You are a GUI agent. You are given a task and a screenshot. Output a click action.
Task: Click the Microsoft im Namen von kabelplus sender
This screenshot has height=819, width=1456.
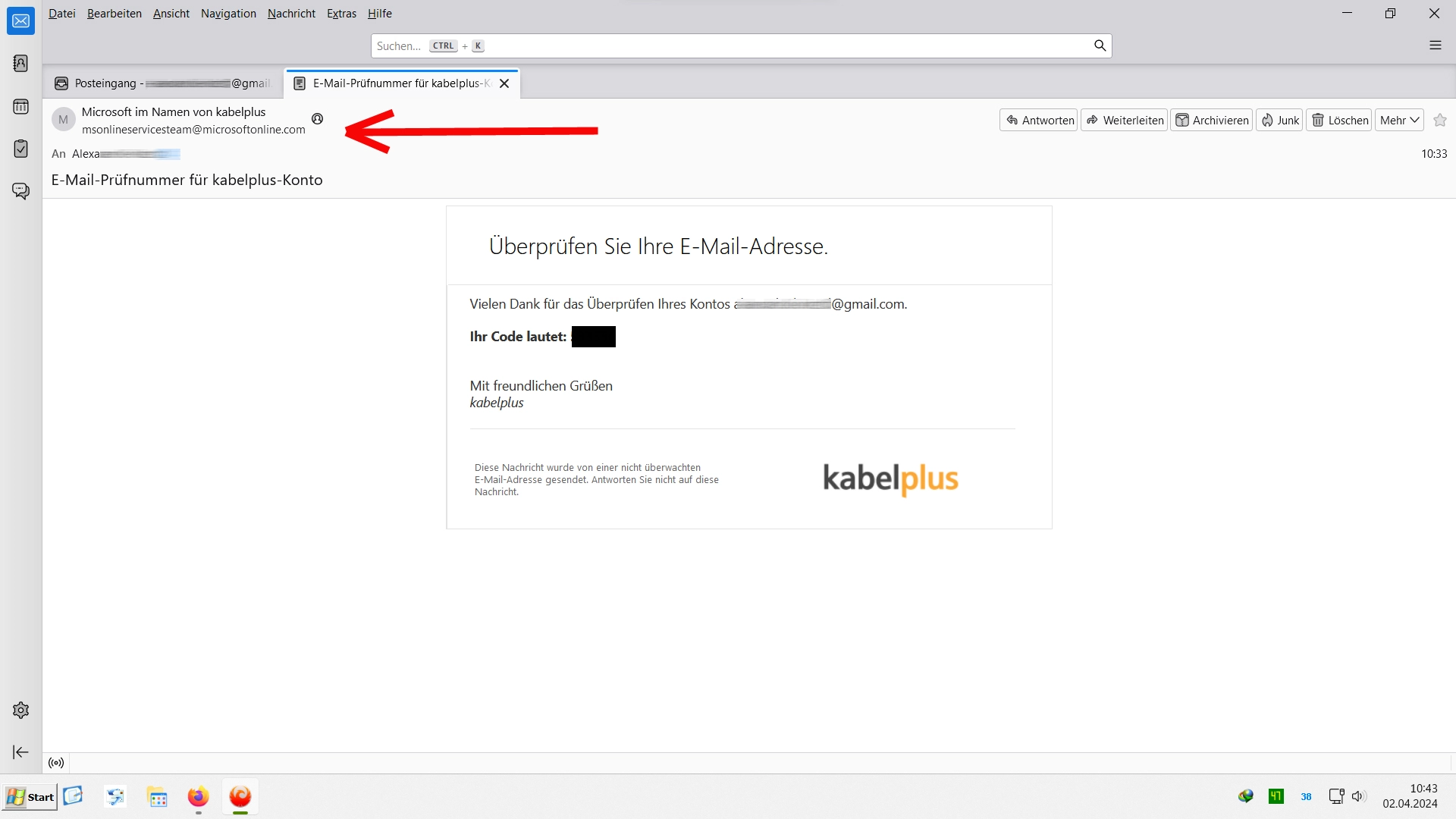(x=174, y=112)
